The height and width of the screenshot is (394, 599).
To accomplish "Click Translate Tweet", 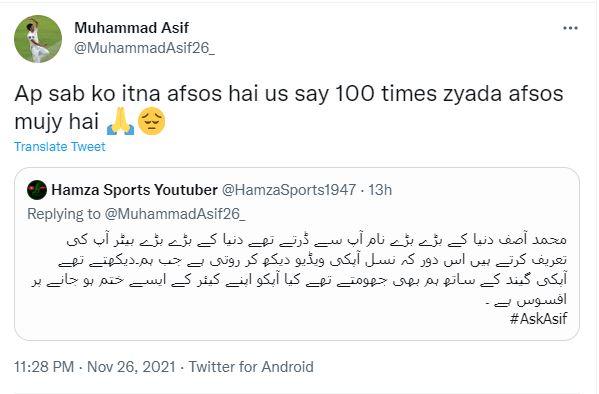I will tap(60, 147).
